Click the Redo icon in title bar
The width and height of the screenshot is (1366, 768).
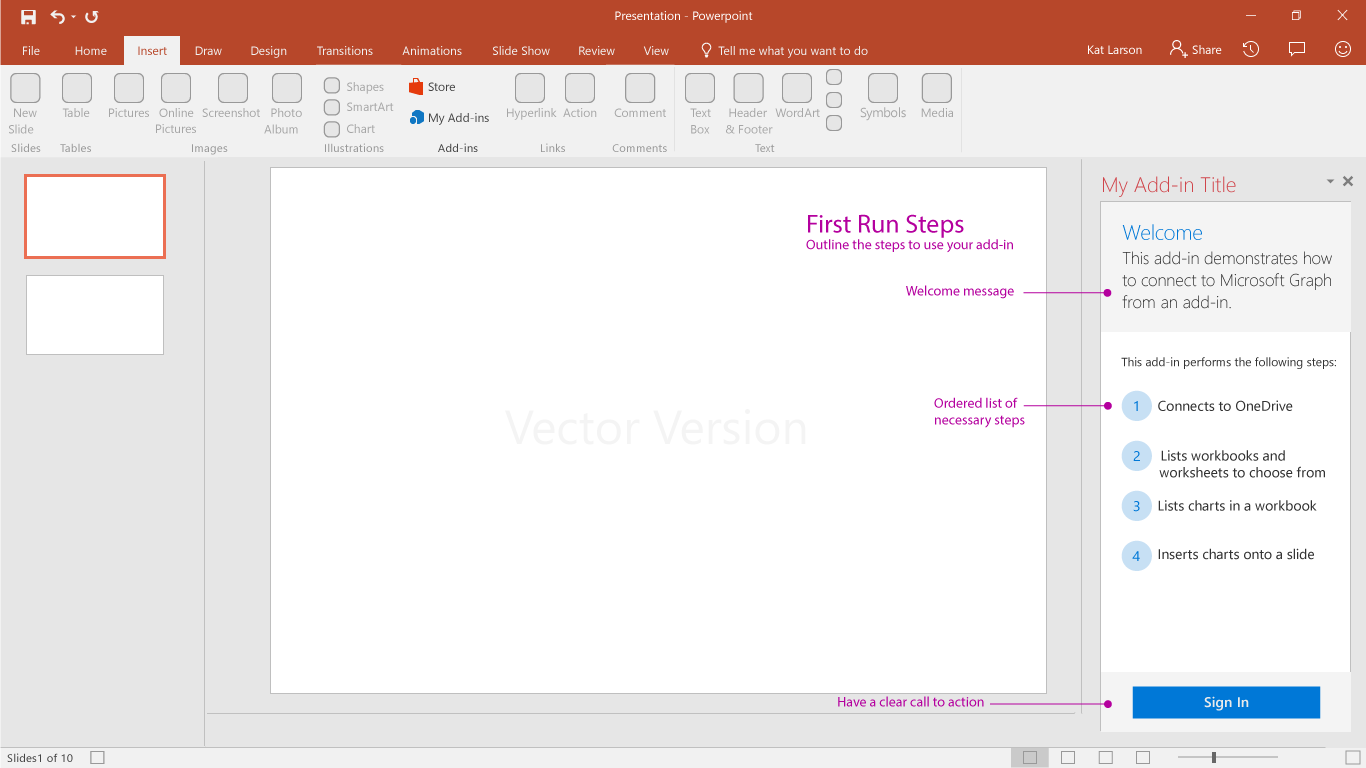coord(92,16)
